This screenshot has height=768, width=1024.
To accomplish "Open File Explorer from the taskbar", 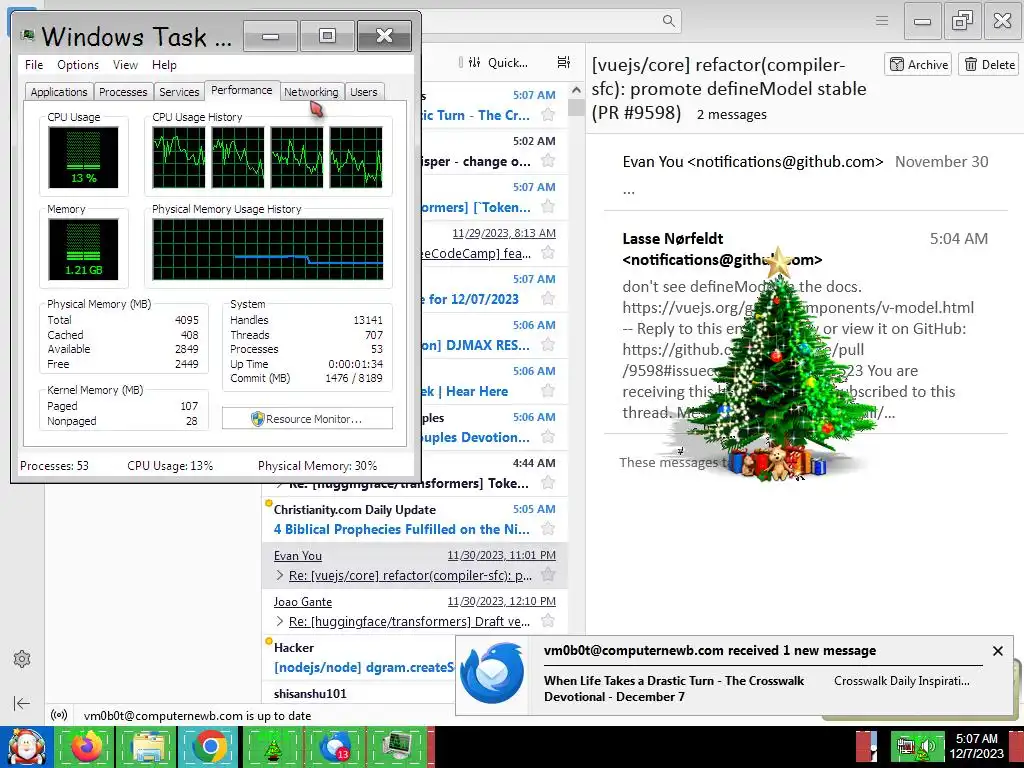I will [x=148, y=747].
